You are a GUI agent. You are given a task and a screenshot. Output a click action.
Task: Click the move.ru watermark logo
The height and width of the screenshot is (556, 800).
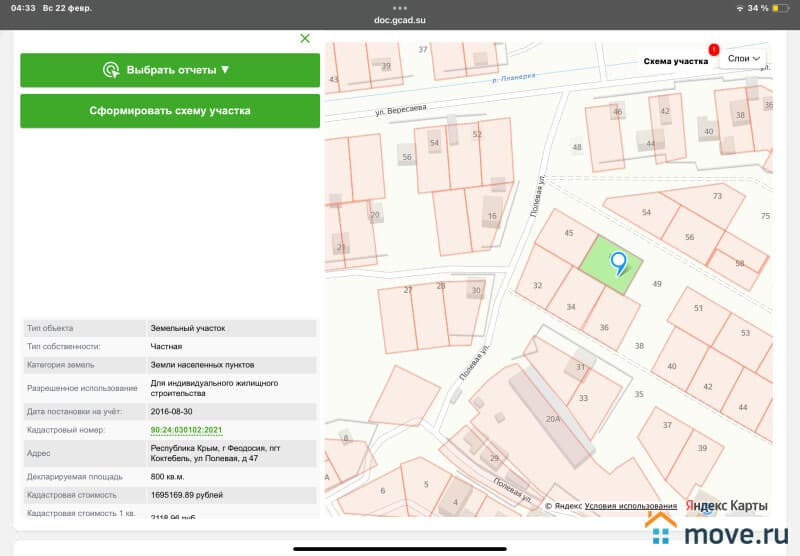[718, 533]
